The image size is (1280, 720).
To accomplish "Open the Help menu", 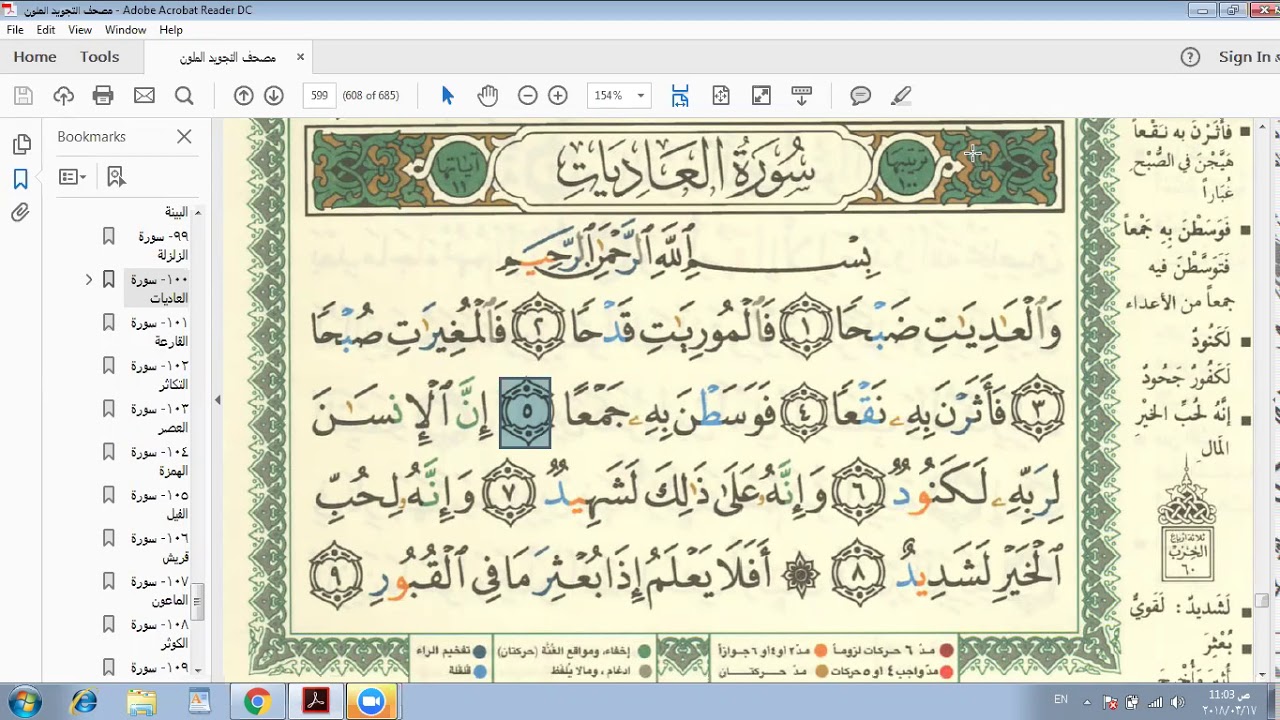I will 171,30.
